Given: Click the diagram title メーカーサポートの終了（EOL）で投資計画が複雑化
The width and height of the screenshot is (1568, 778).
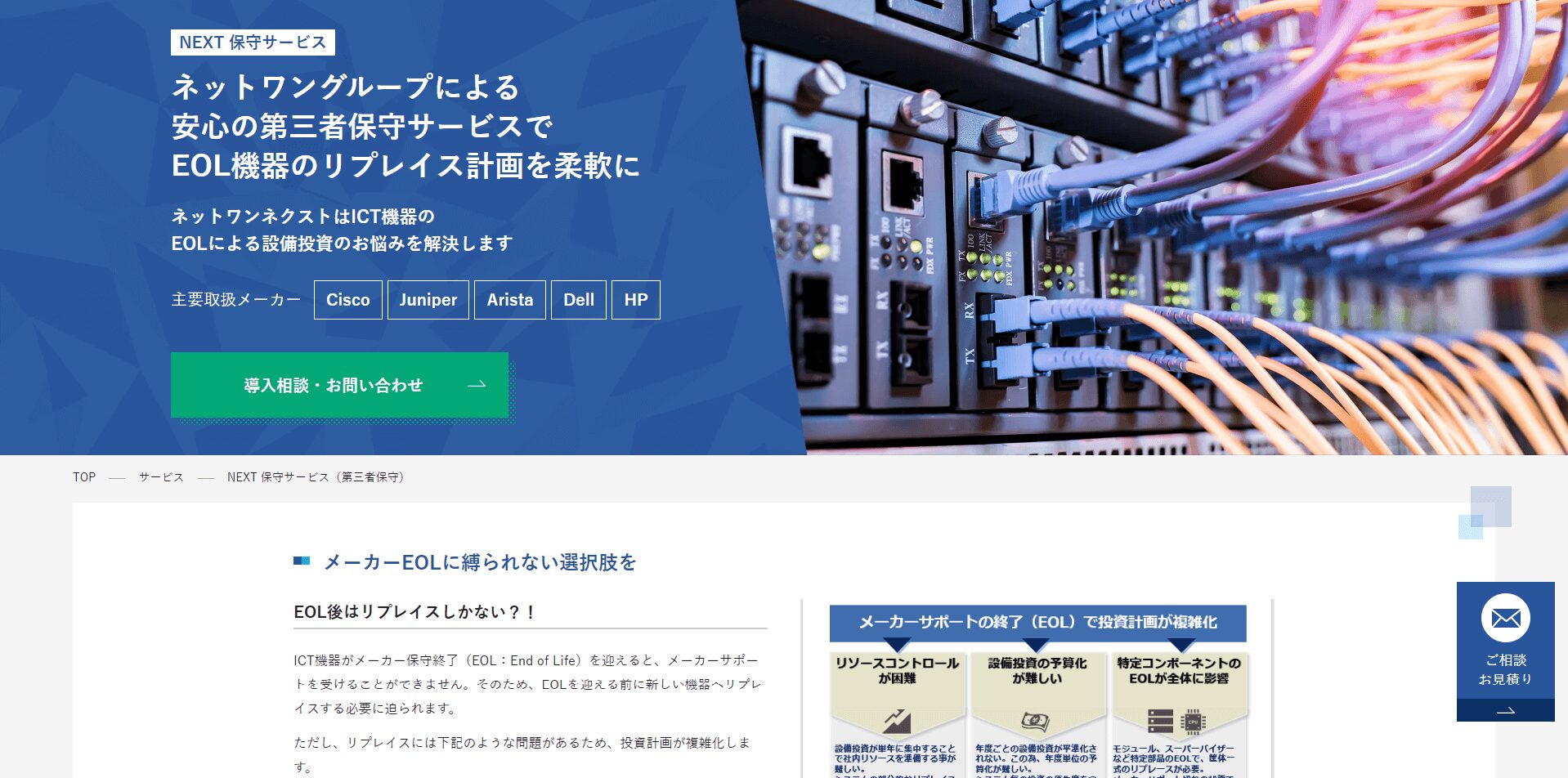Looking at the screenshot, I should coord(1038,623).
